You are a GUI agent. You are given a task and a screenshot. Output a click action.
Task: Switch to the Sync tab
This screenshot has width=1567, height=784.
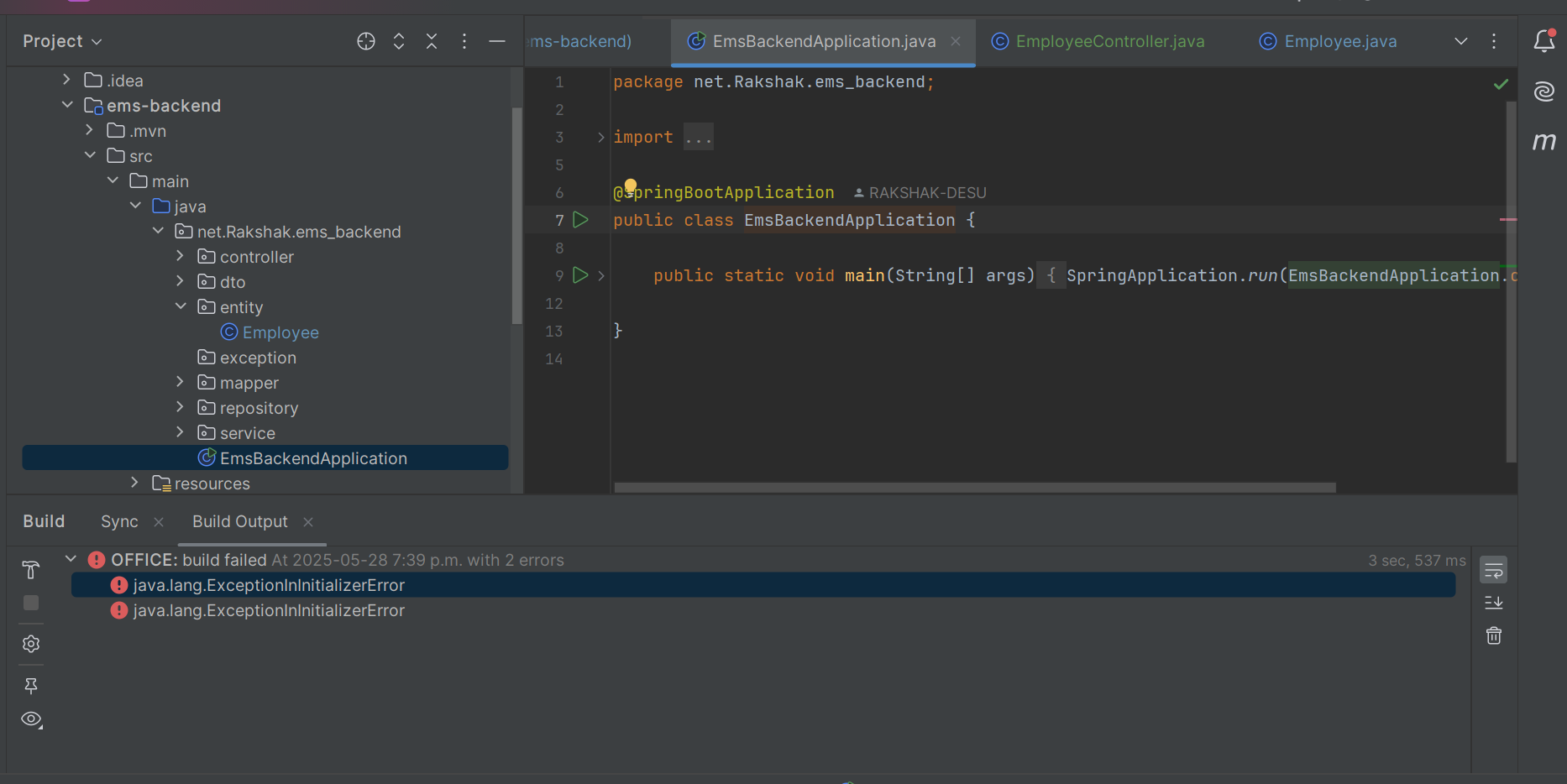click(119, 521)
